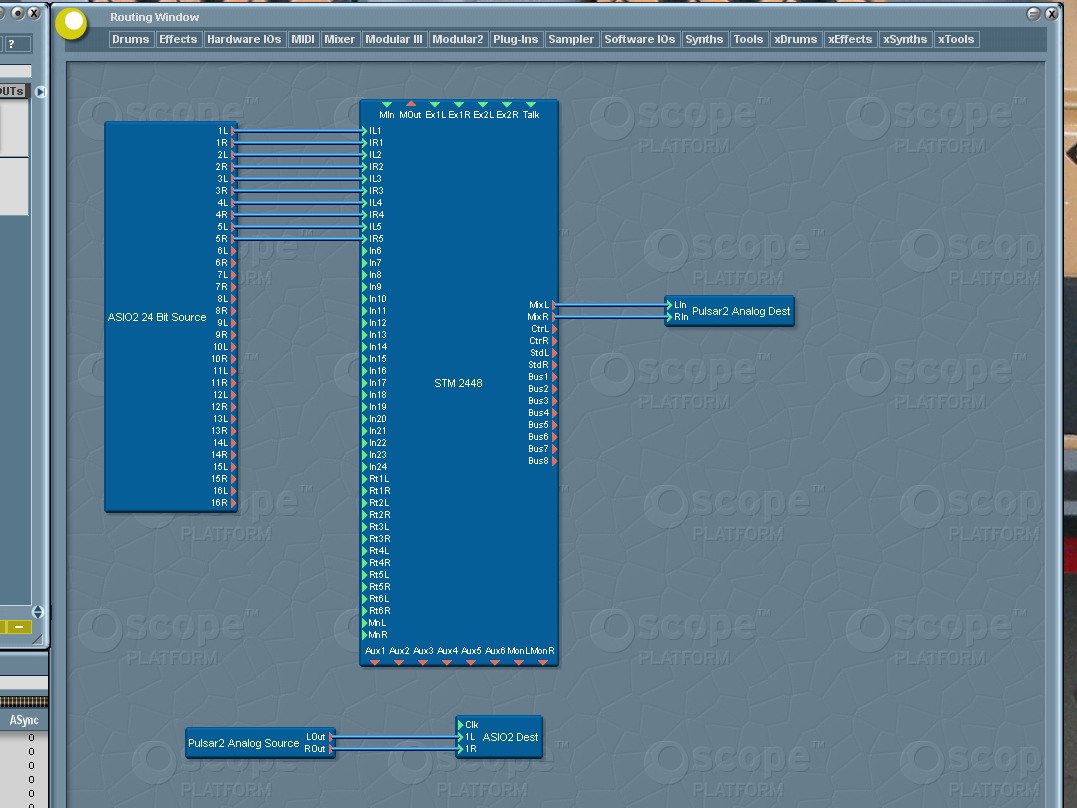Click the Talk input port on mixer

pos(531,104)
